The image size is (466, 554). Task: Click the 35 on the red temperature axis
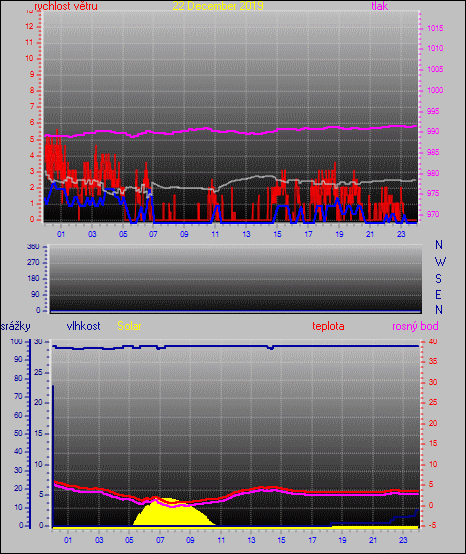(x=433, y=361)
